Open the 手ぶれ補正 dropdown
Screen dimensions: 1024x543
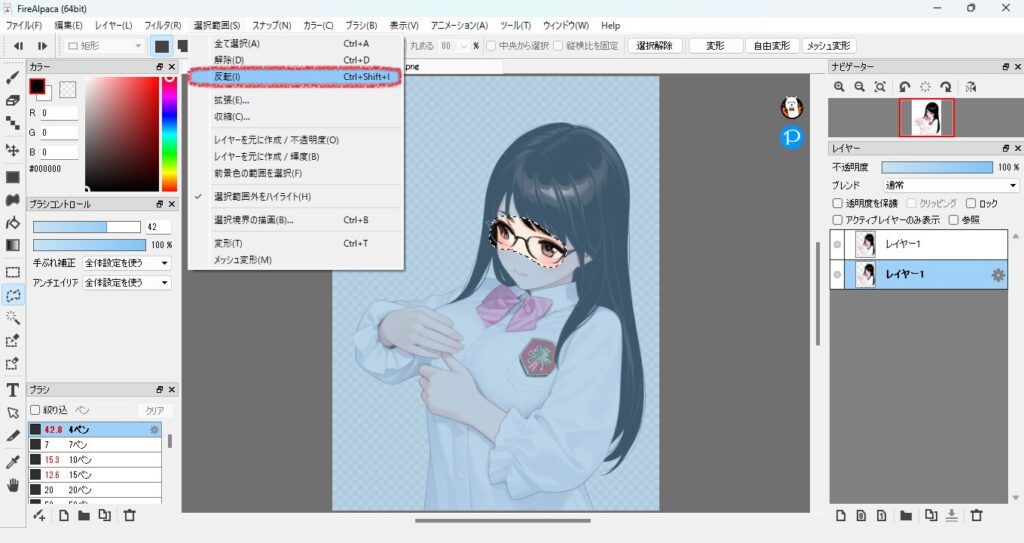click(x=127, y=263)
